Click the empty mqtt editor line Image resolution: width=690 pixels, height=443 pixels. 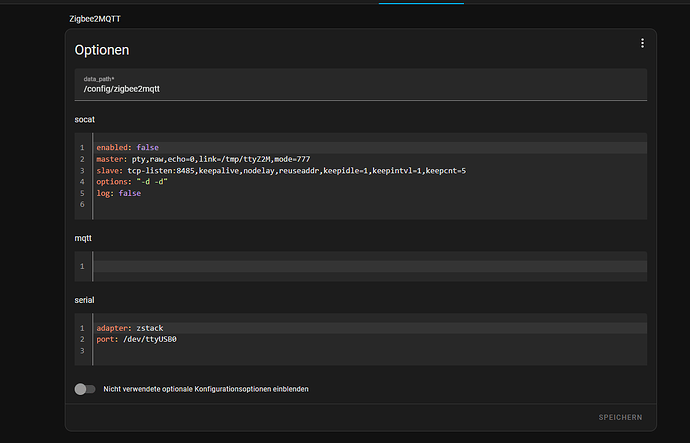tap(371, 266)
